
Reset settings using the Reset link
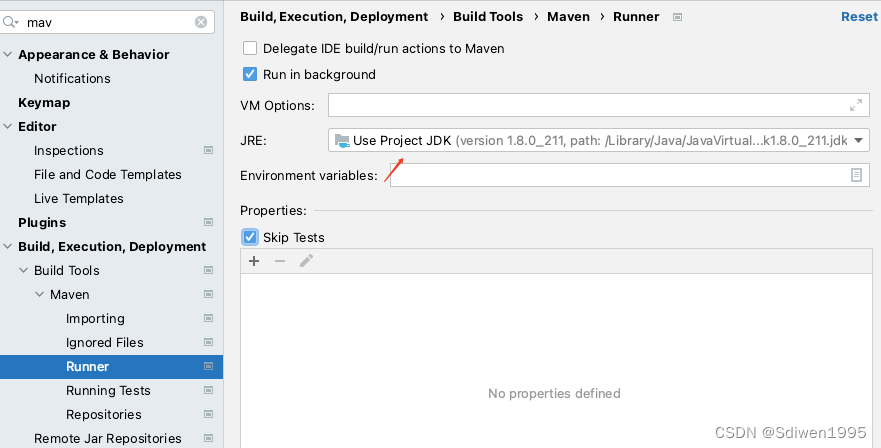[859, 17]
